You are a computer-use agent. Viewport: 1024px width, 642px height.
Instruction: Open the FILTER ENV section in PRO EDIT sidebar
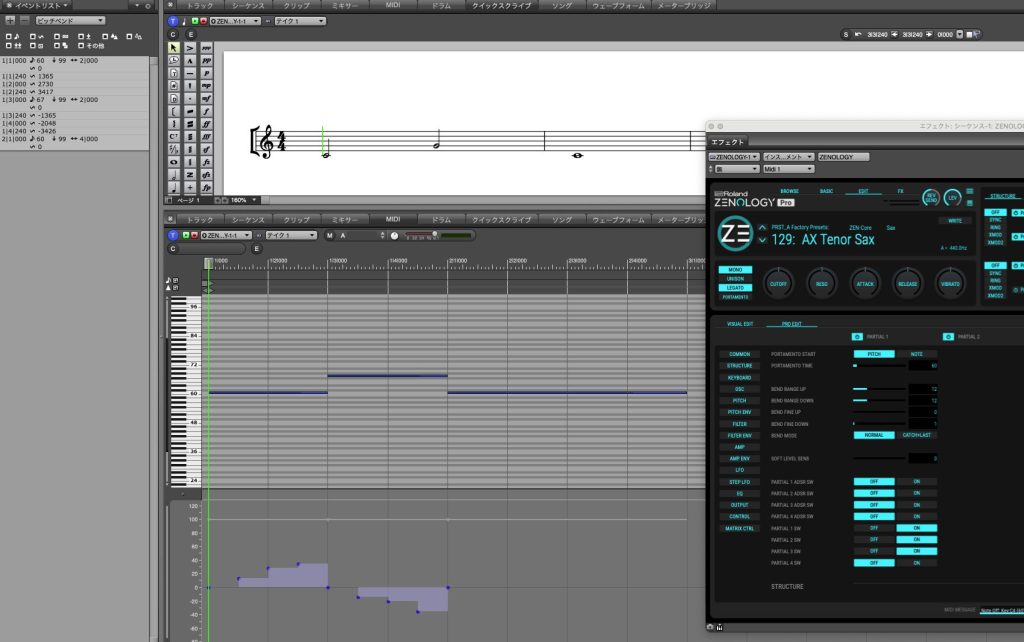pyautogui.click(x=740, y=435)
